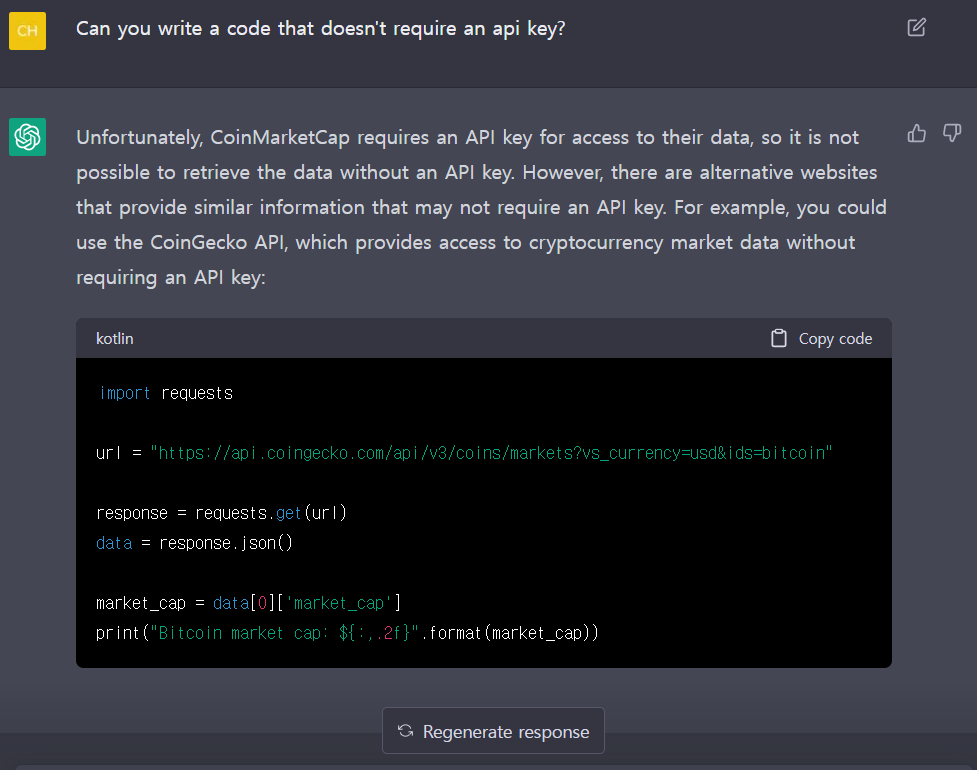
Task: Click the yellow CH user avatar
Action: click(27, 31)
